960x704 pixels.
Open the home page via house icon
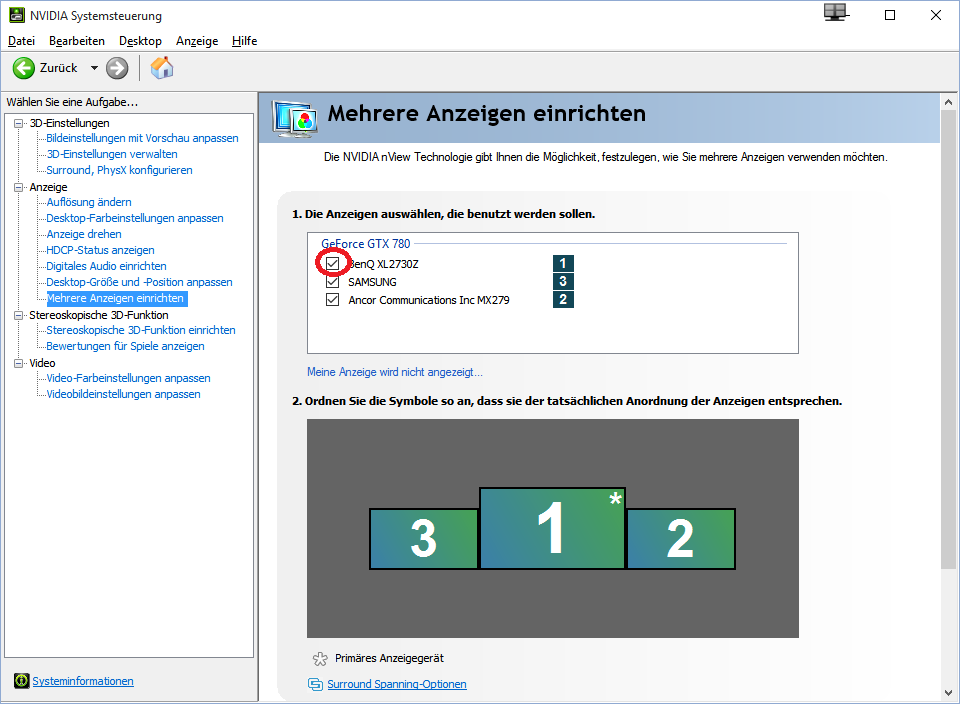click(162, 67)
